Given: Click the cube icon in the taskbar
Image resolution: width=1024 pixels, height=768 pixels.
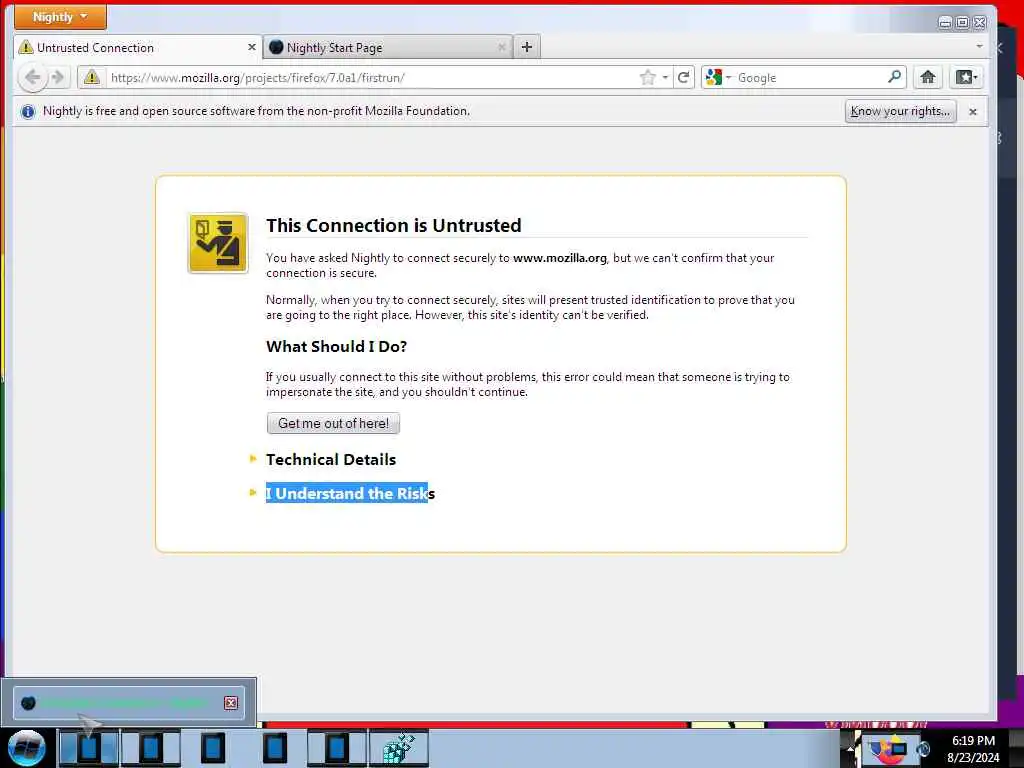Looking at the screenshot, I should coord(399,748).
